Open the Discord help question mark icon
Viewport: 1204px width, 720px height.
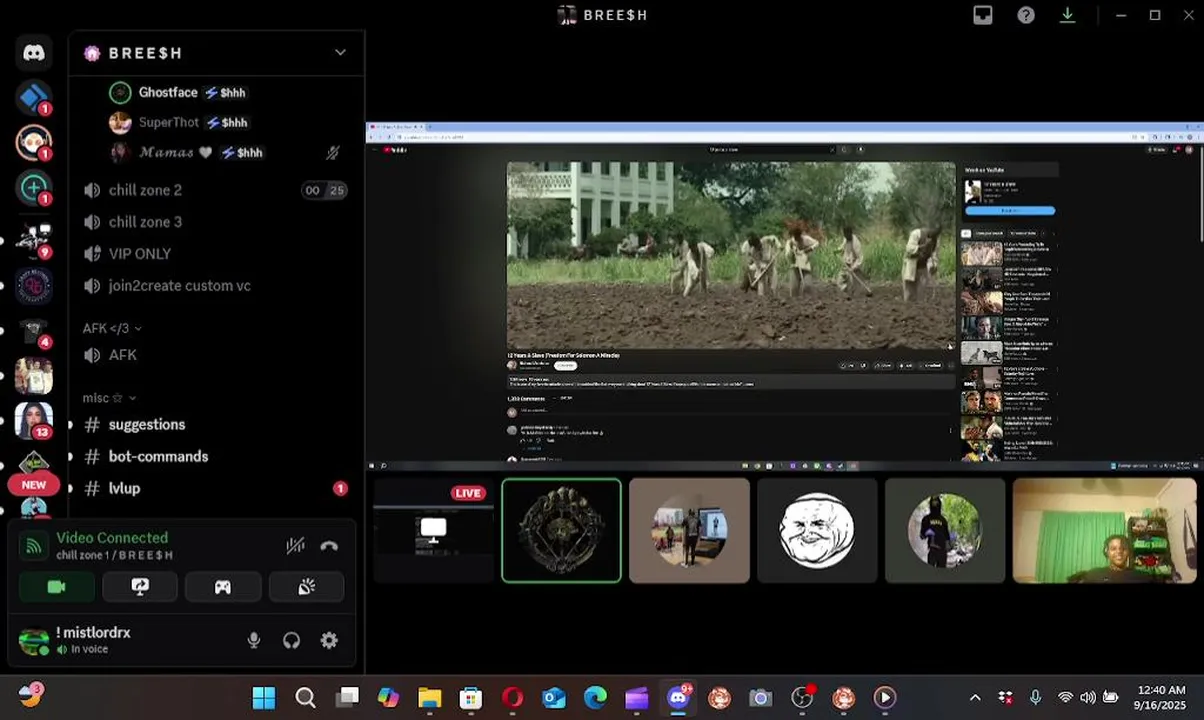click(1026, 15)
